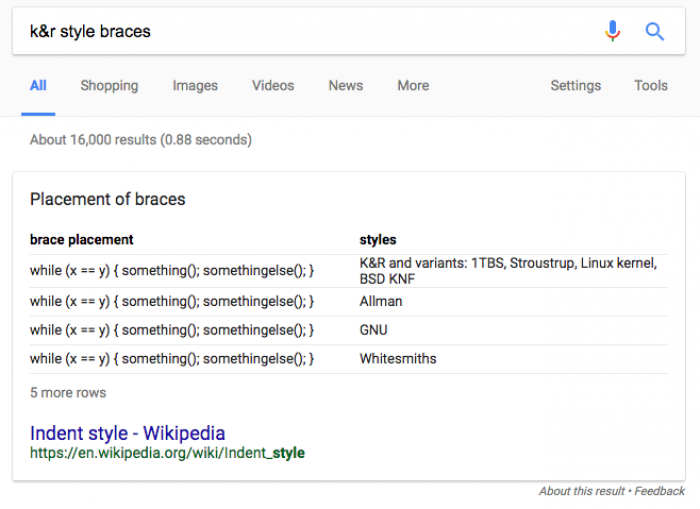
Task: Click the en.wikipedia.org Indent_style URL
Action: [167, 453]
